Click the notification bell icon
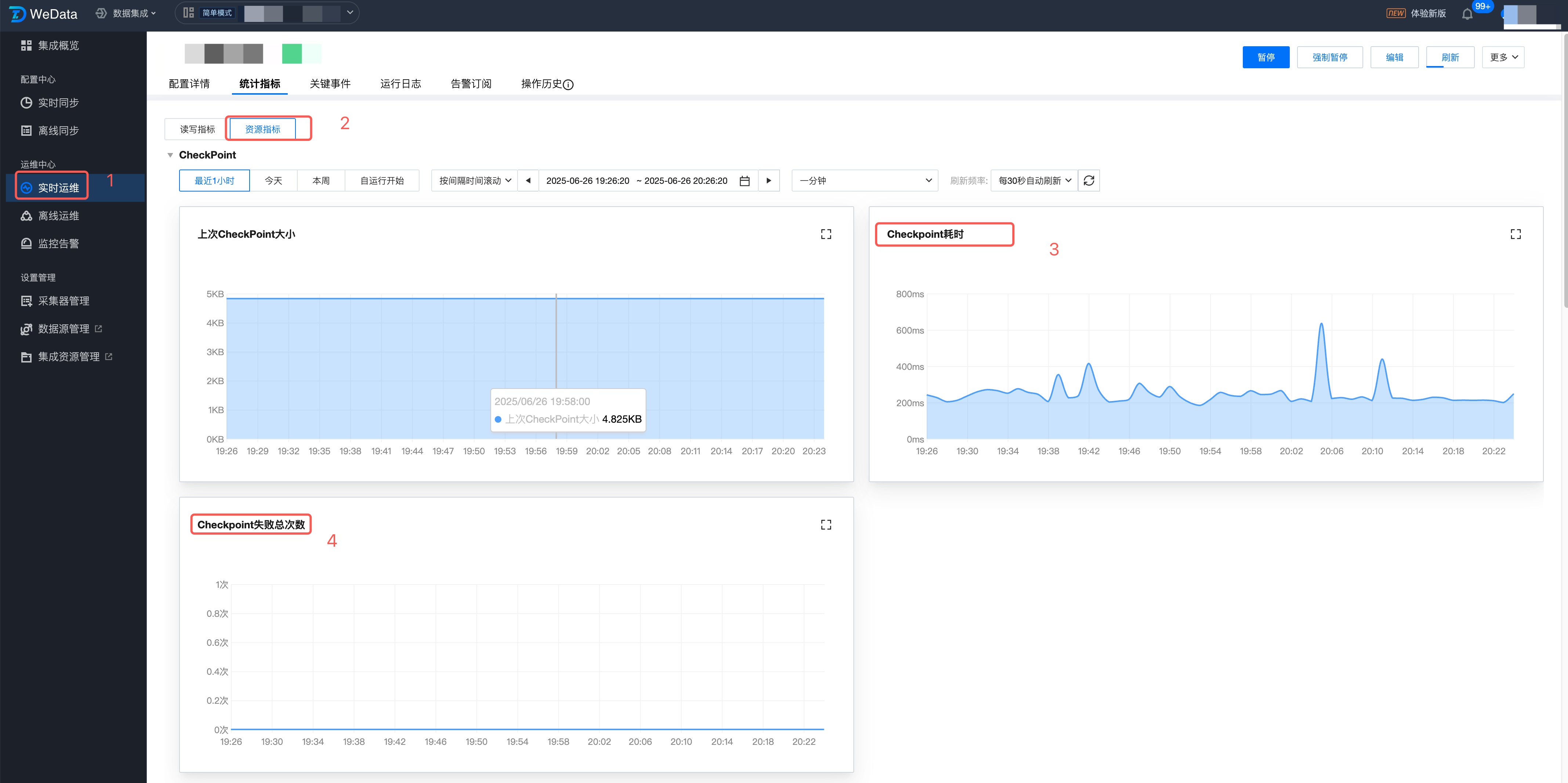1568x783 pixels. coord(1467,14)
